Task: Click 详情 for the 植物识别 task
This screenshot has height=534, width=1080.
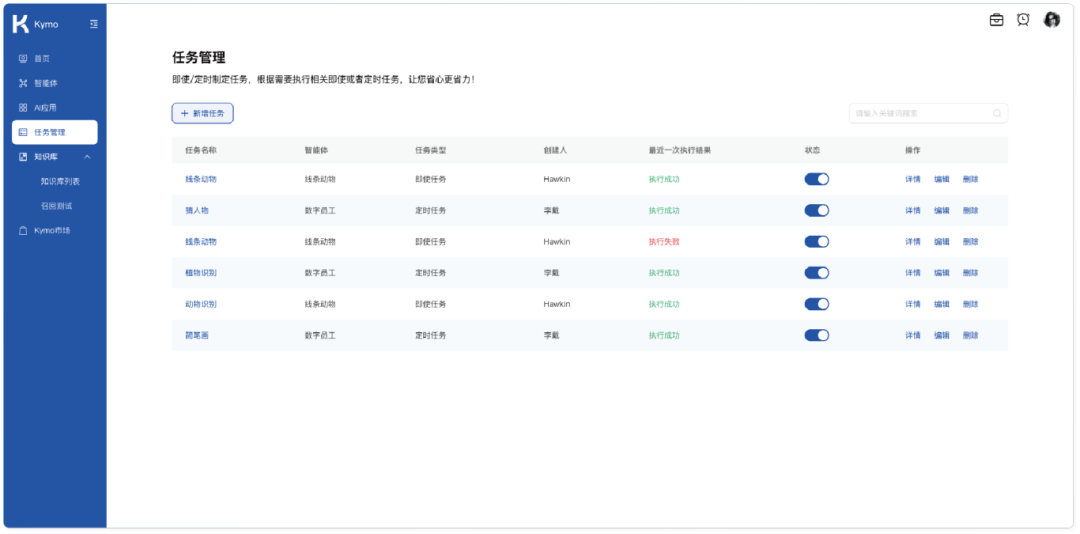Action: click(913, 273)
